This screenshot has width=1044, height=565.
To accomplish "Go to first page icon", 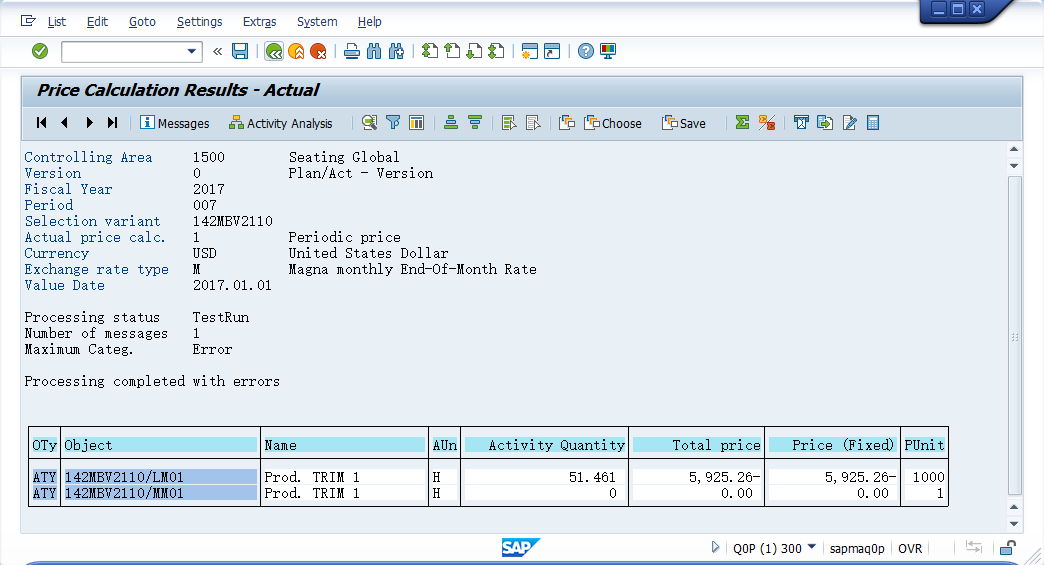I will tap(430, 51).
